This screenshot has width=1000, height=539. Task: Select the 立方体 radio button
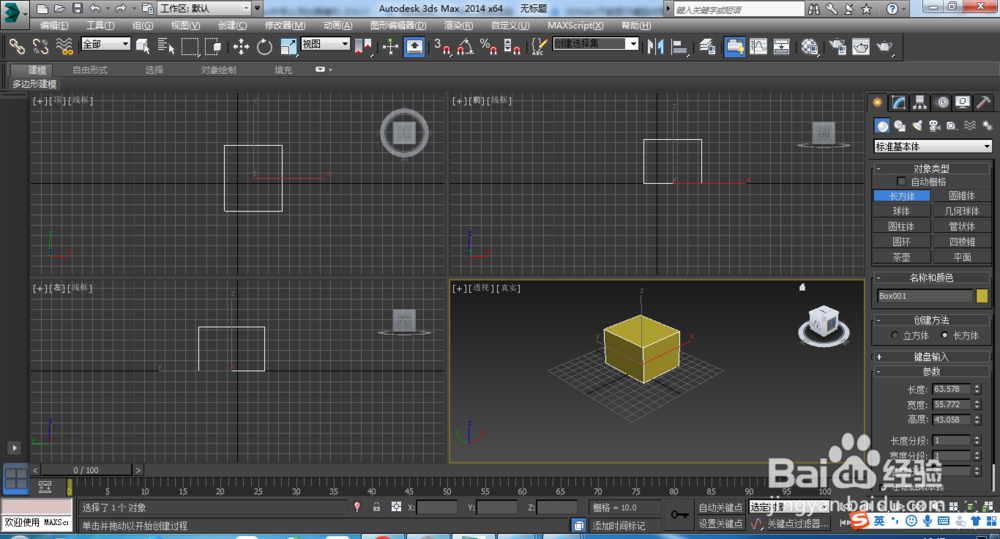tap(894, 335)
